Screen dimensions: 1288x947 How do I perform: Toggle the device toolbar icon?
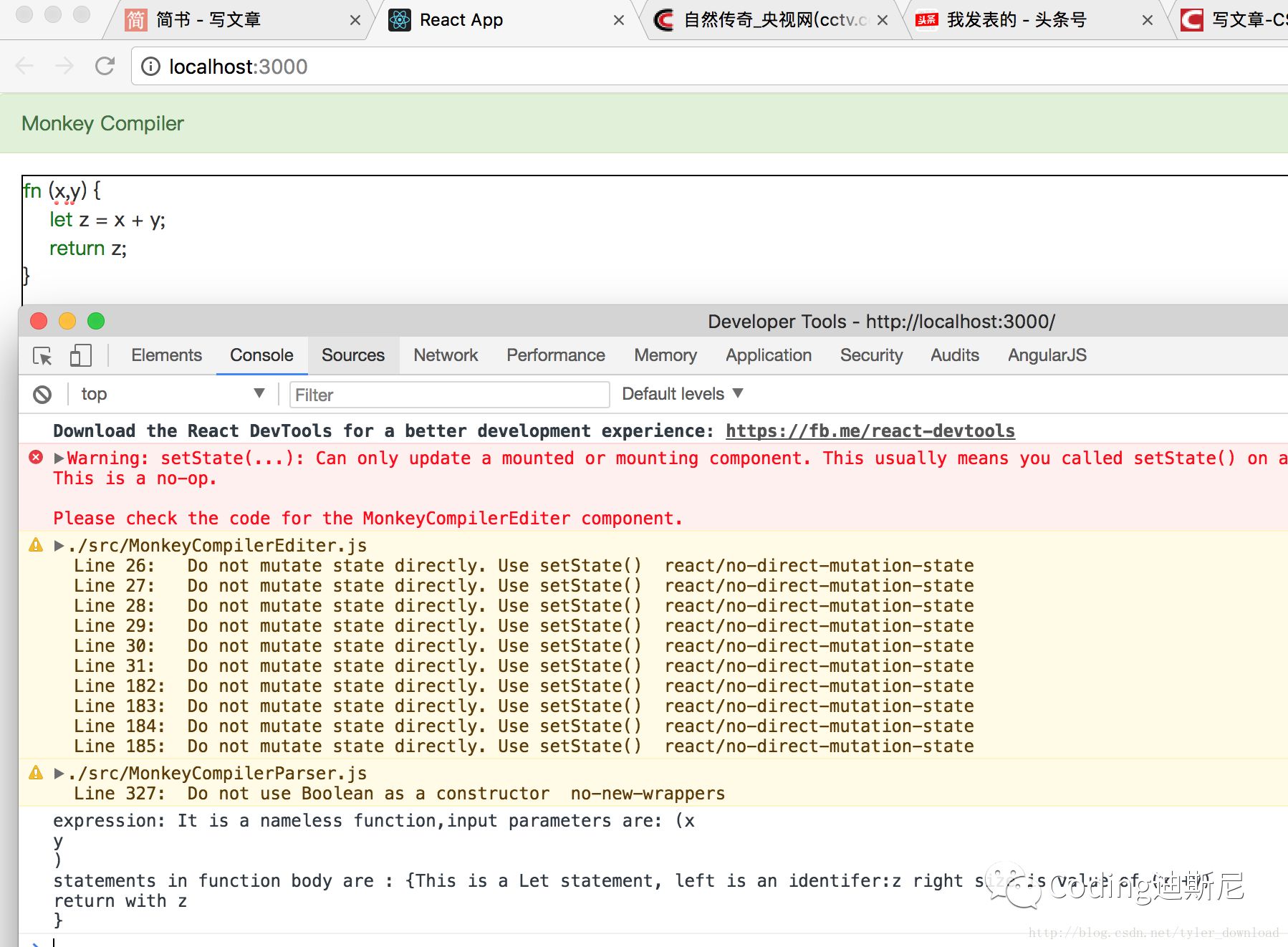pyautogui.click(x=80, y=355)
